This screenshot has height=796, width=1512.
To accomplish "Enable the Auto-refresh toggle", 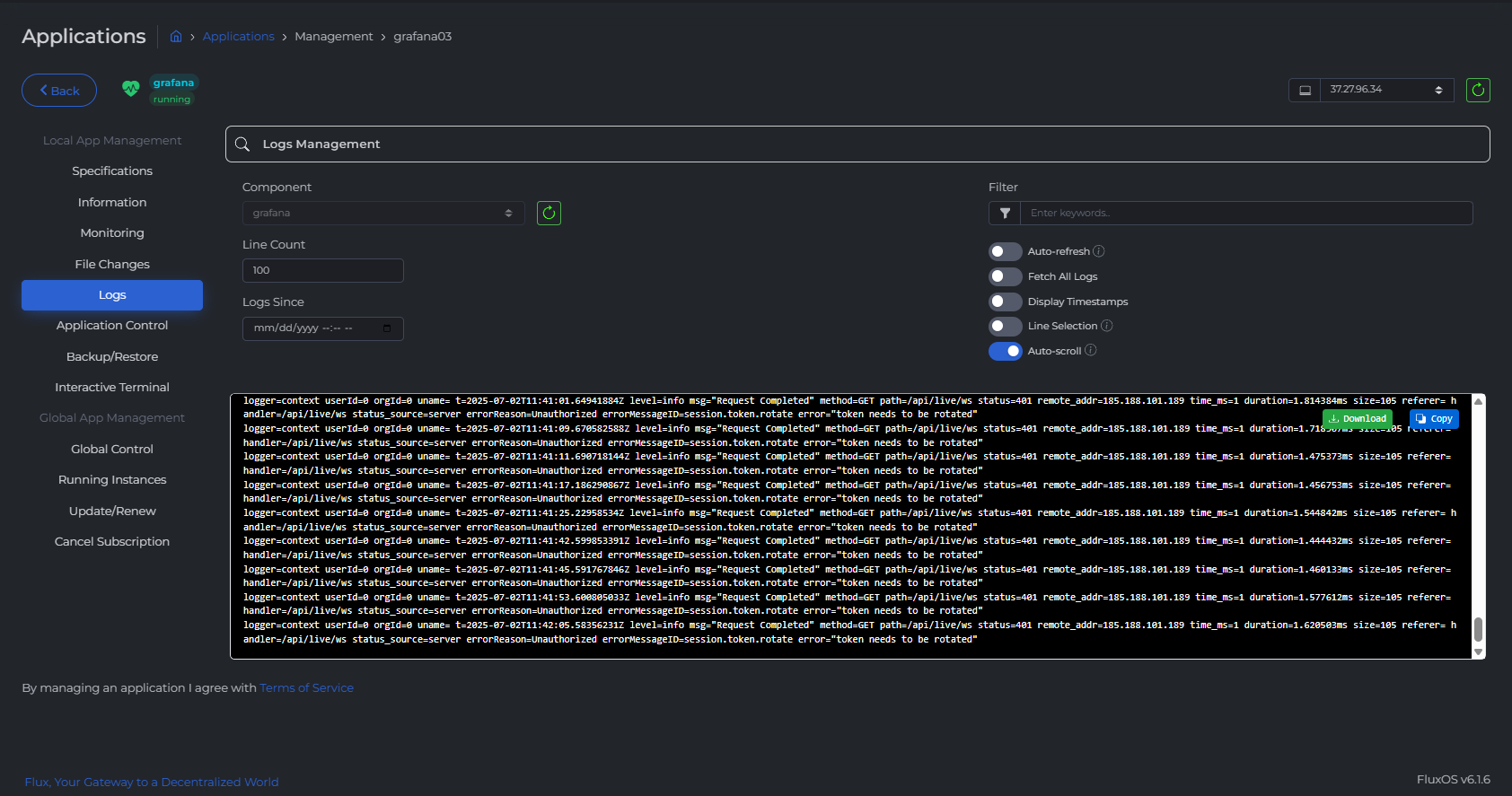I will point(1005,251).
